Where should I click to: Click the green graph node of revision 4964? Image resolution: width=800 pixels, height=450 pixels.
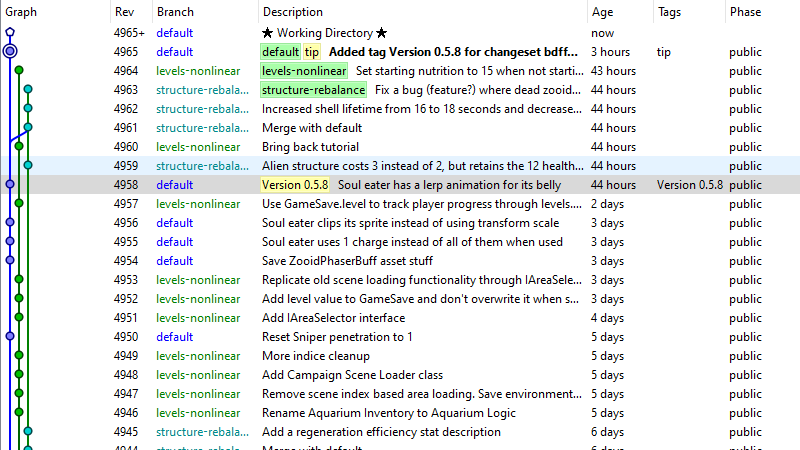pyautogui.click(x=19, y=71)
